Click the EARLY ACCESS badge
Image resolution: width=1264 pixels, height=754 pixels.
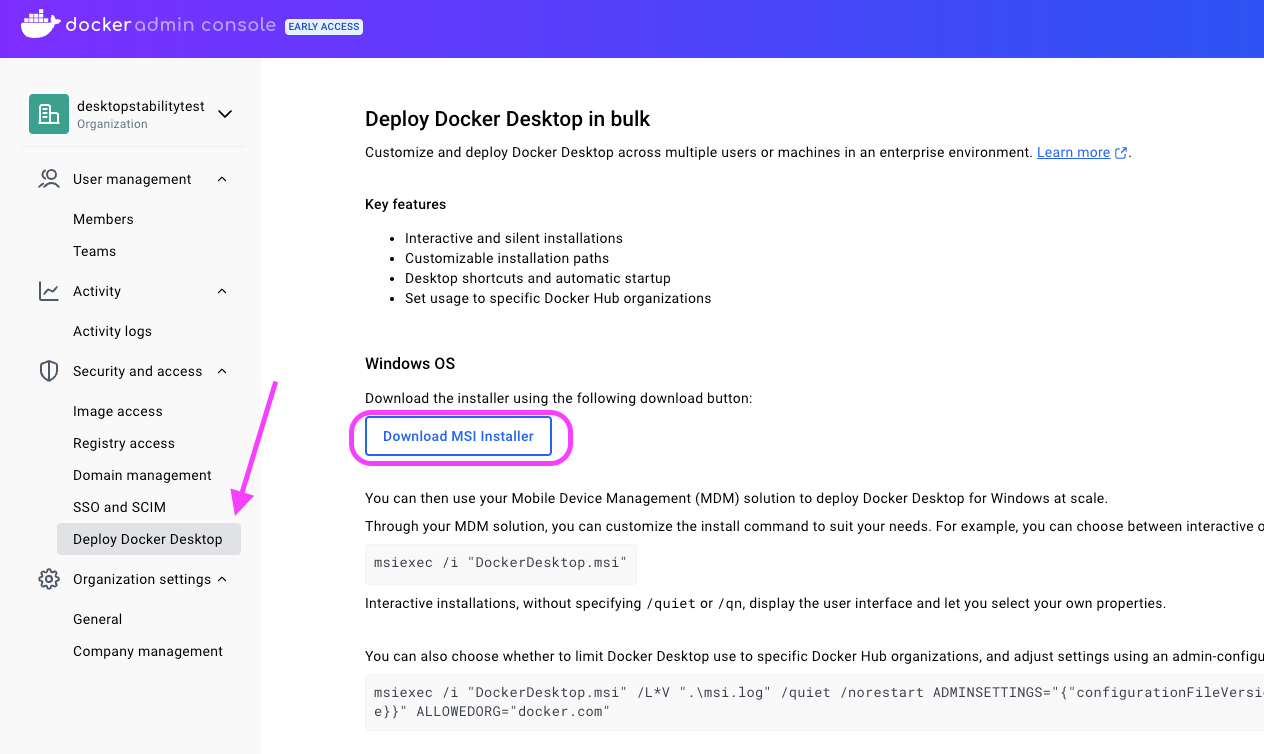[x=323, y=26]
